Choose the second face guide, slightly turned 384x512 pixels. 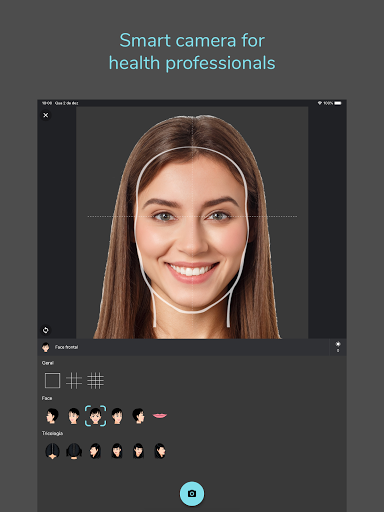pos(74,416)
